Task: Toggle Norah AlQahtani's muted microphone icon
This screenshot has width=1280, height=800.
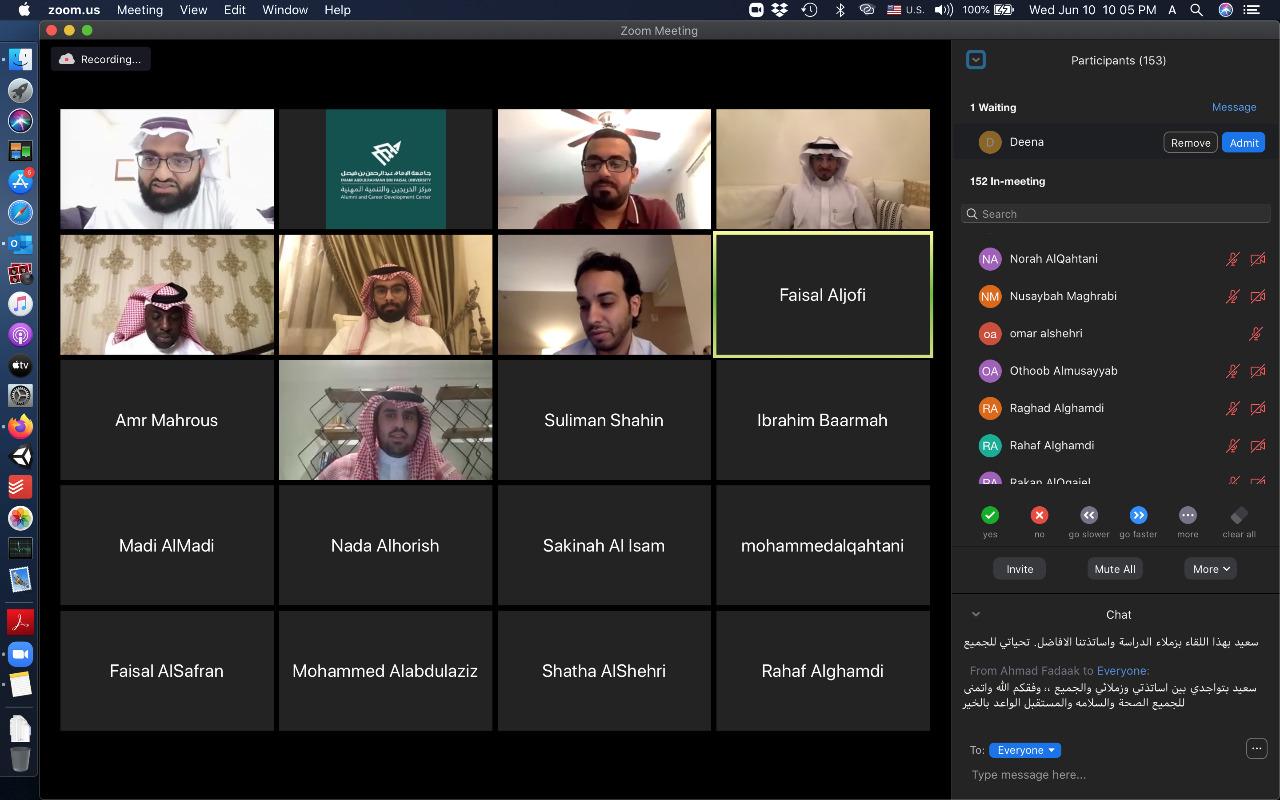Action: pyautogui.click(x=1233, y=259)
